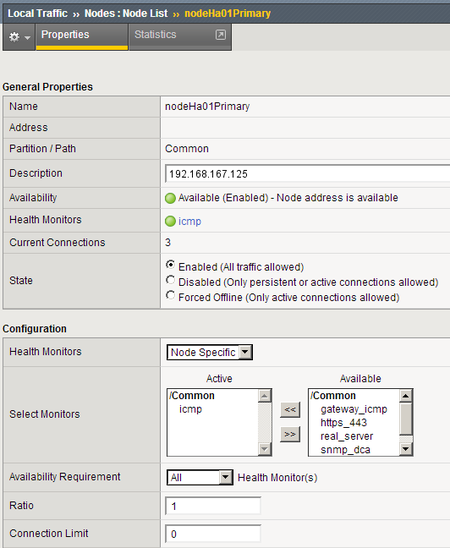The width and height of the screenshot is (450, 548).
Task: Open Availability Requirement All dropdown
Action: tap(200, 477)
